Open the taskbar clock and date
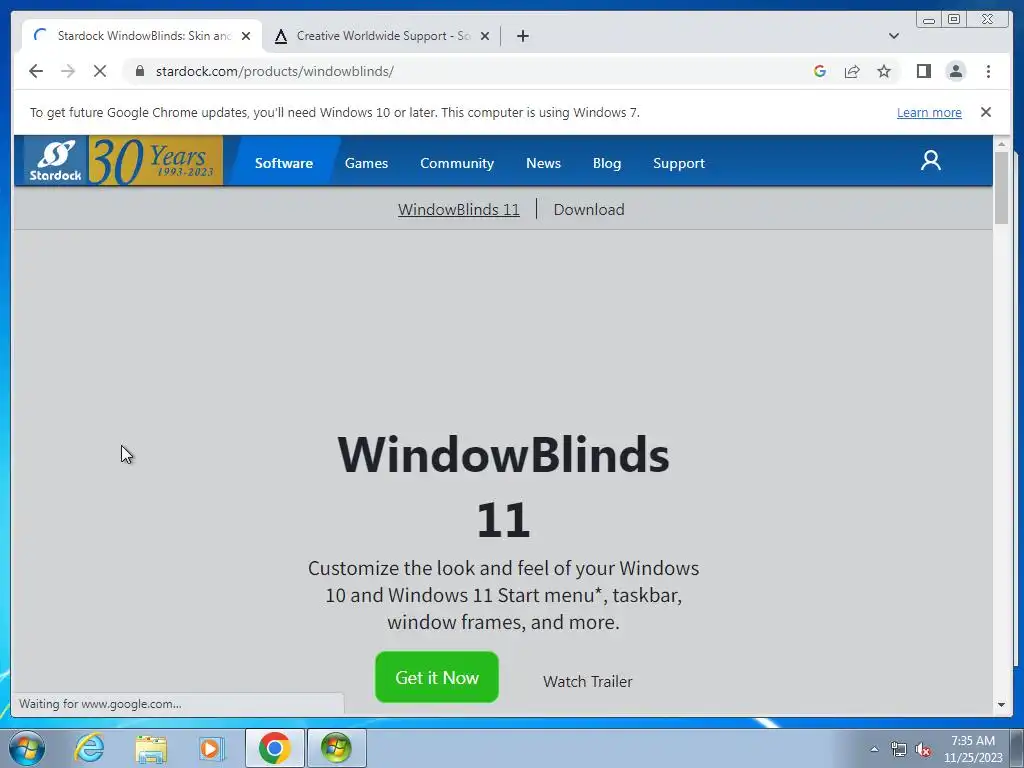Image resolution: width=1024 pixels, height=768 pixels. pyautogui.click(x=973, y=749)
